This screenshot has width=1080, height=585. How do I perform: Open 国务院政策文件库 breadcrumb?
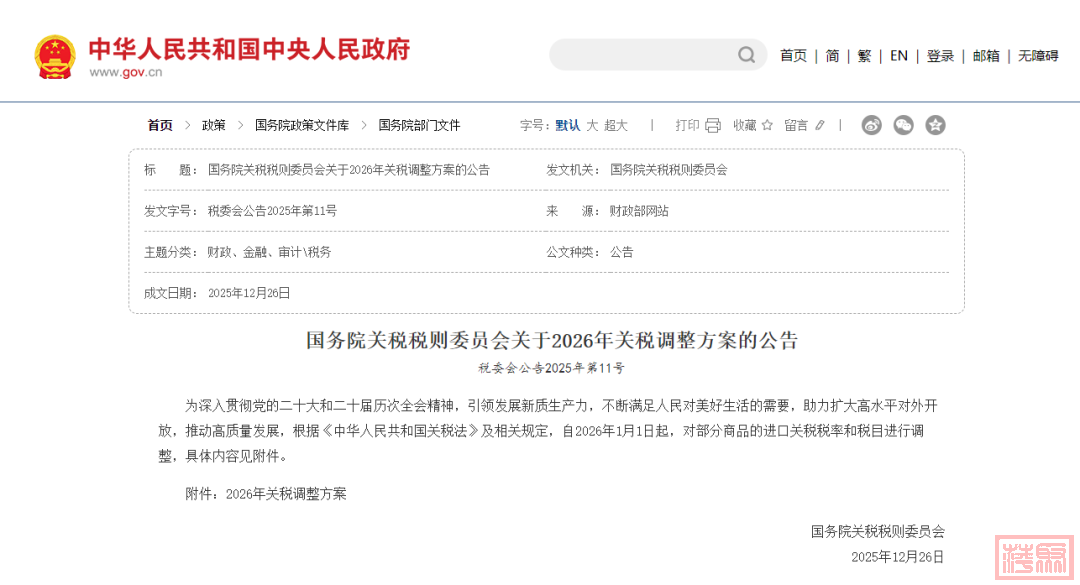click(x=302, y=125)
